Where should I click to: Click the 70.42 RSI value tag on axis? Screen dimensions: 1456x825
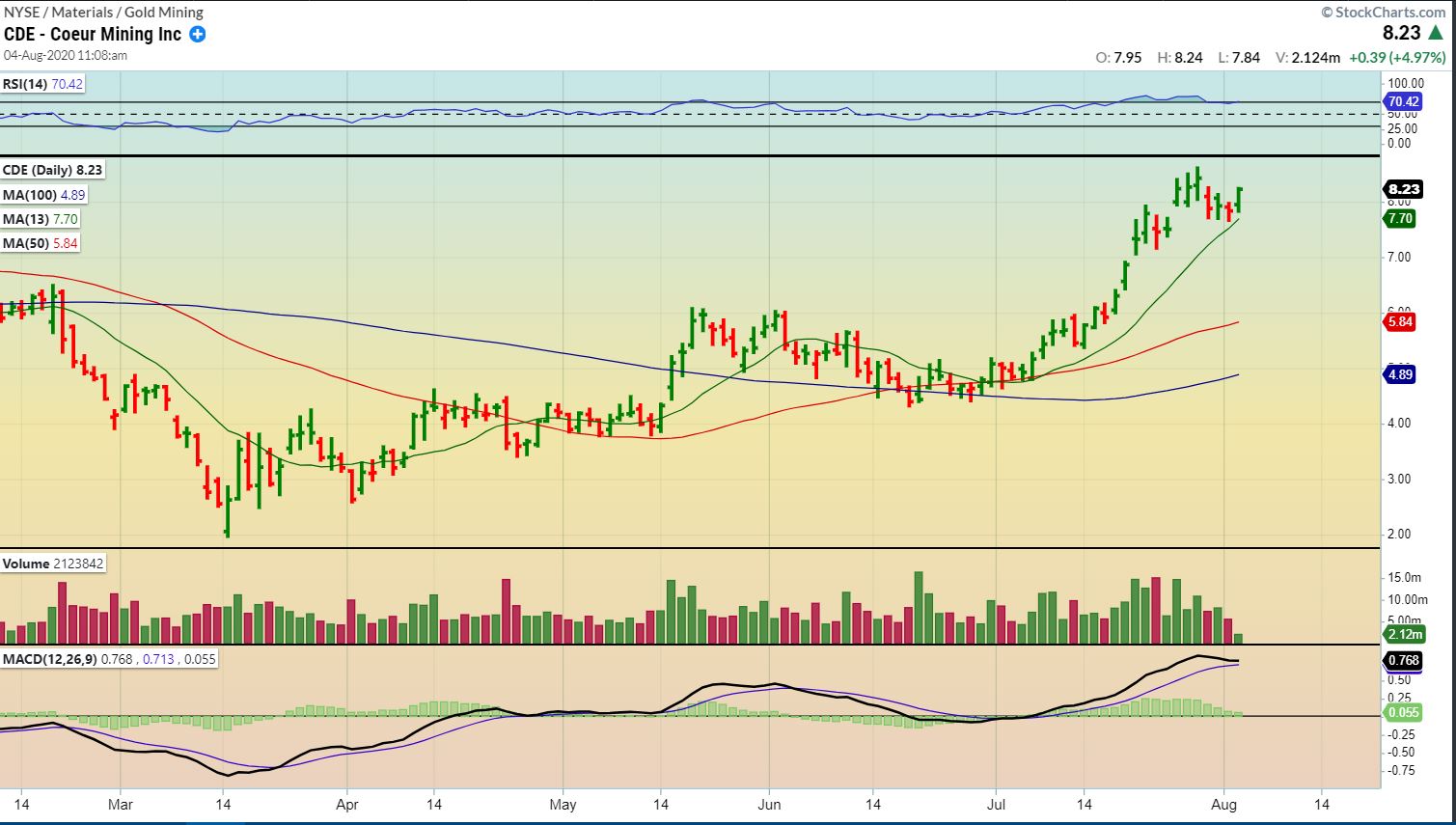click(x=1403, y=101)
